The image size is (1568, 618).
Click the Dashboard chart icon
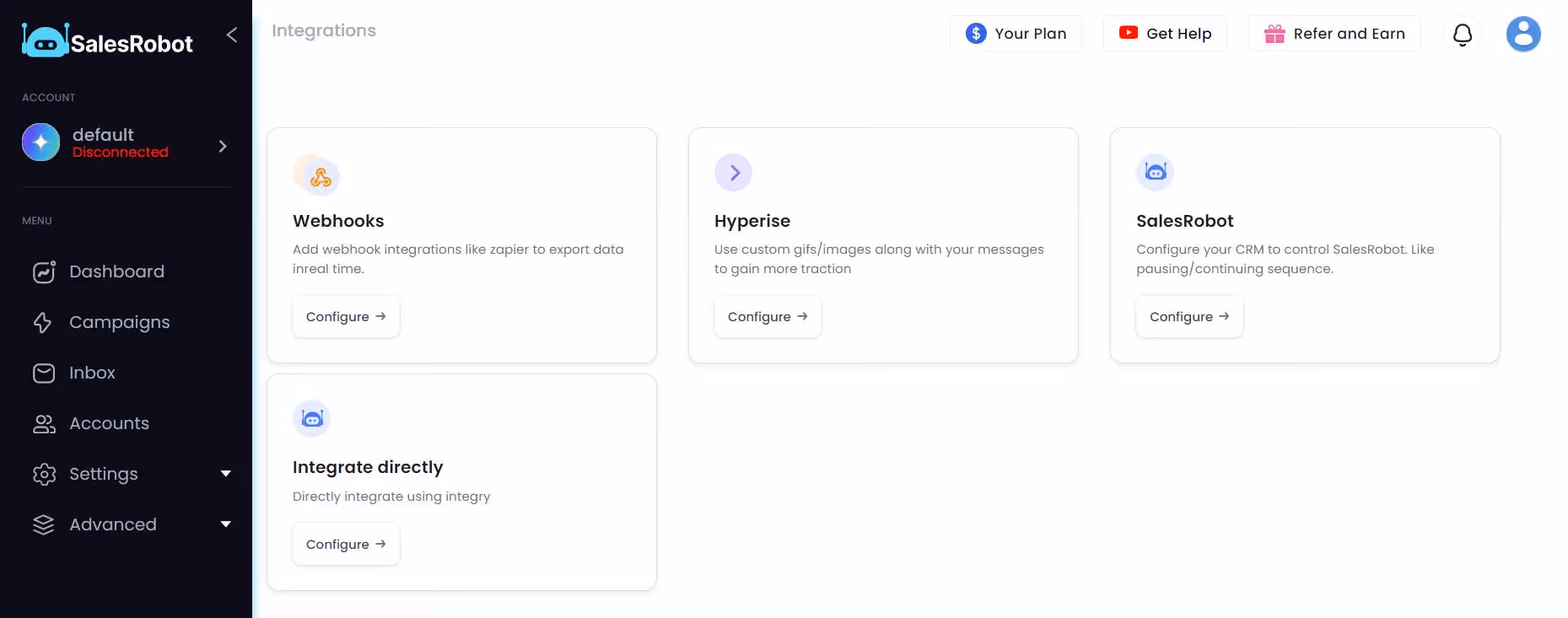pyautogui.click(x=44, y=271)
